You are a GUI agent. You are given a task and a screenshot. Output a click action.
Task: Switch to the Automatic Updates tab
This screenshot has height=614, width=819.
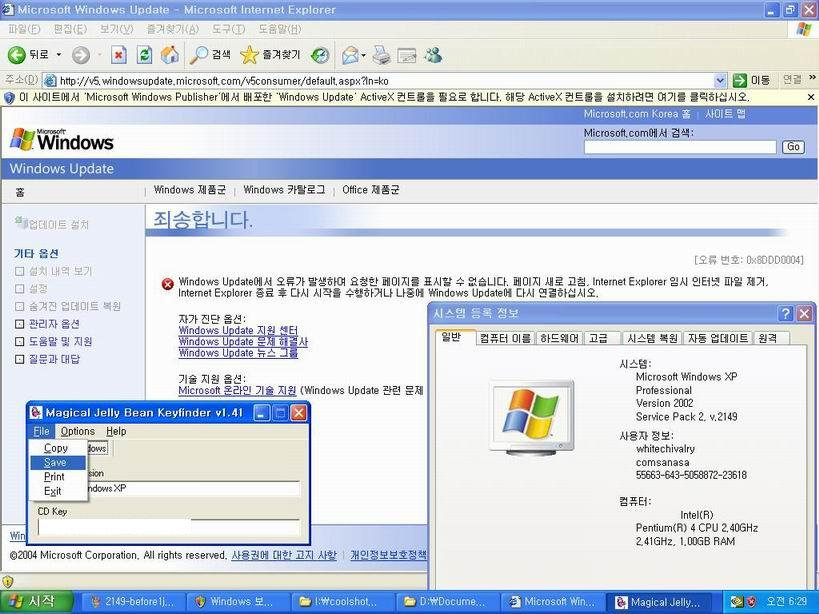[x=717, y=338]
